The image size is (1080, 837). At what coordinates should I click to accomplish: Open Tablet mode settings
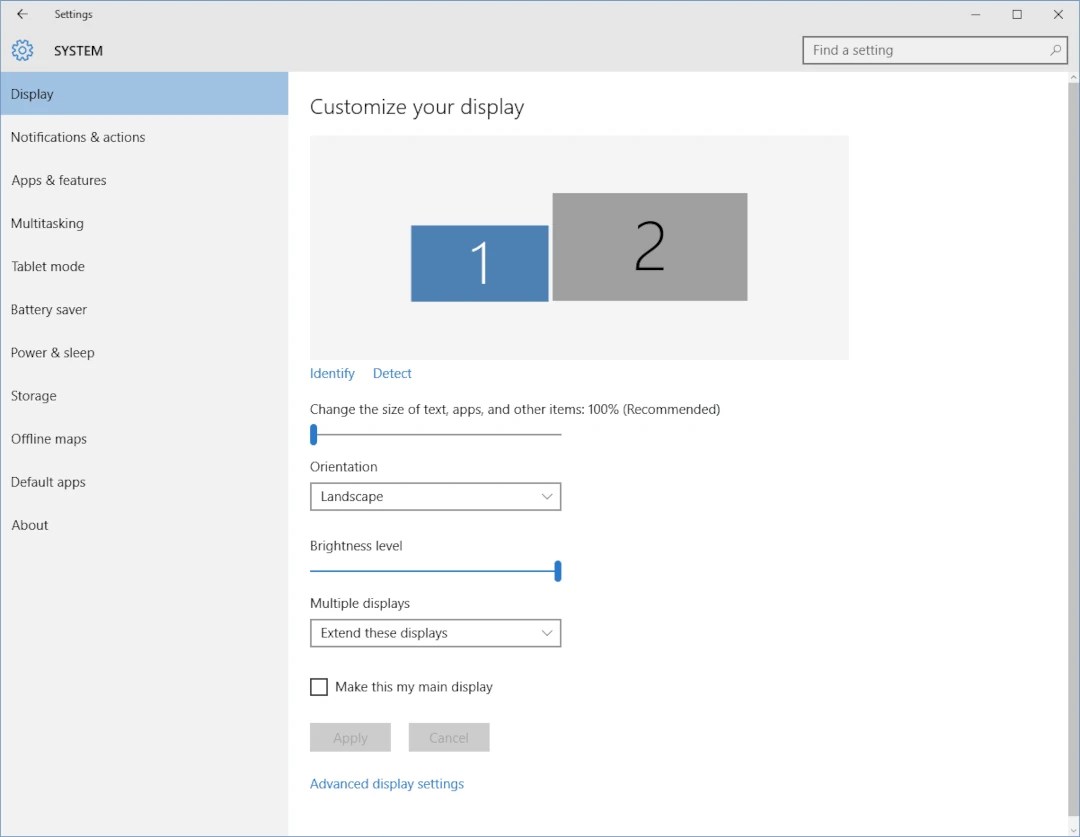[48, 266]
